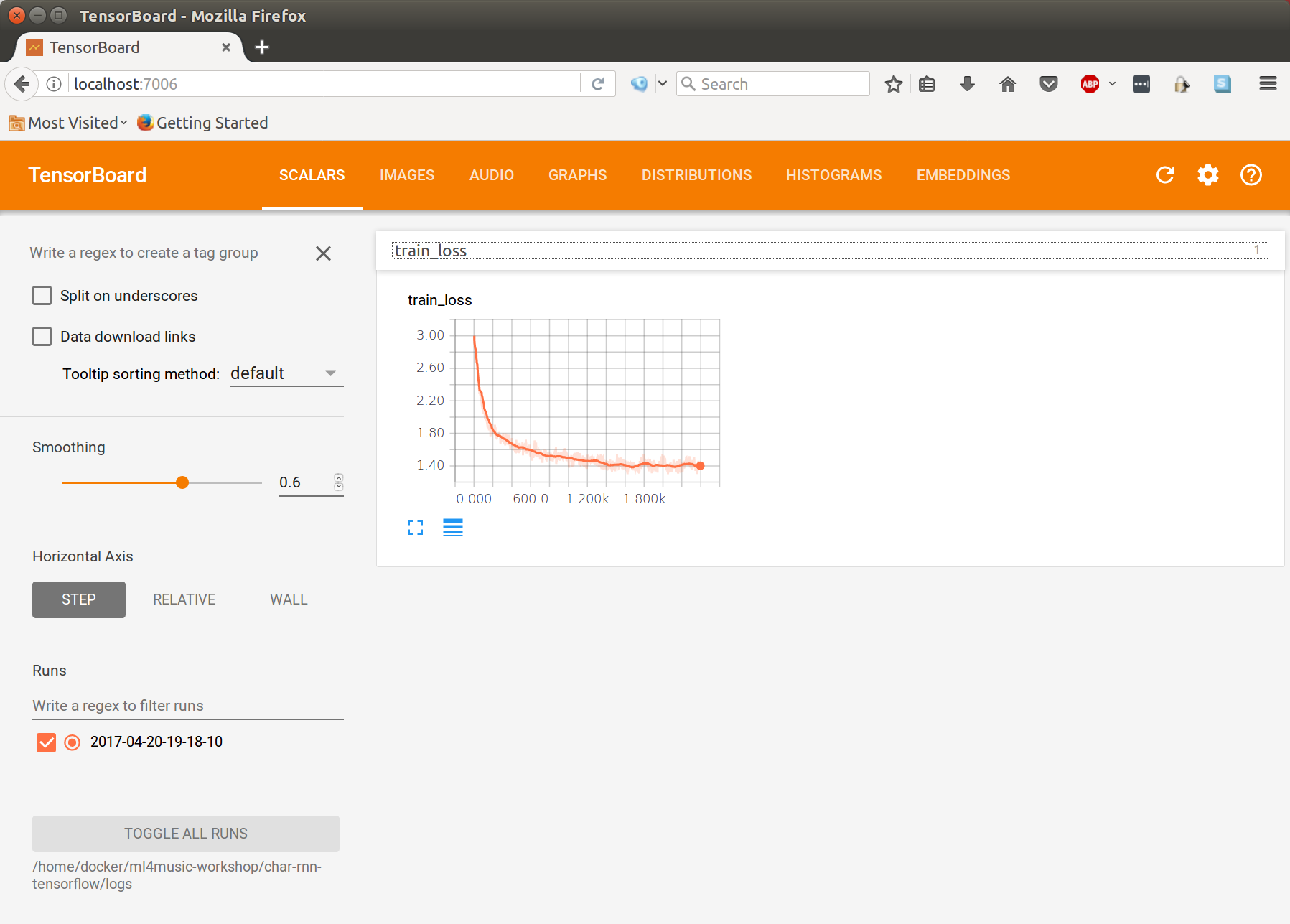Screen dimensions: 1290x924
Task: Close the TensorBoard browser tab
Action: (226, 47)
